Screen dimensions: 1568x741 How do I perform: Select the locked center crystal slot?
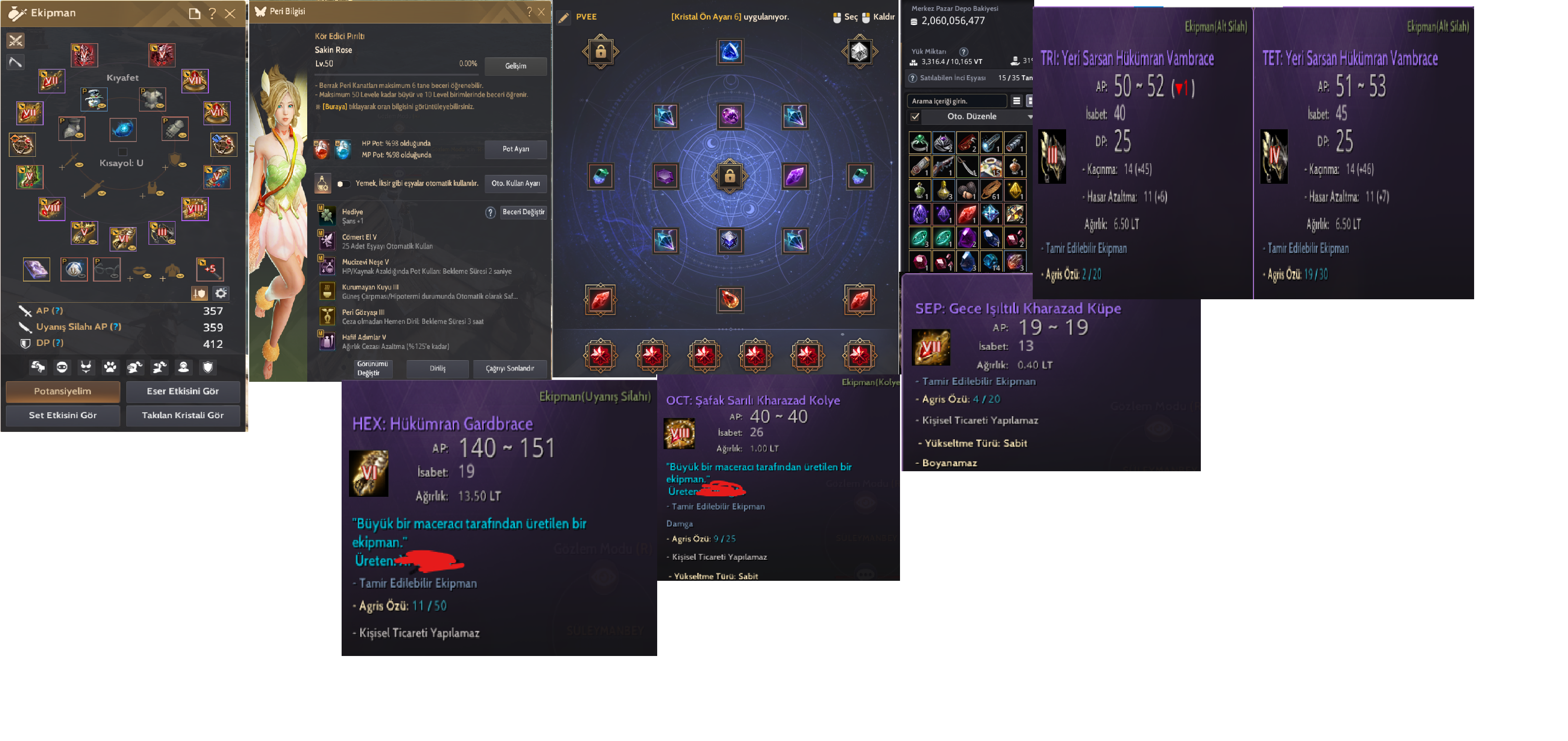tap(729, 176)
